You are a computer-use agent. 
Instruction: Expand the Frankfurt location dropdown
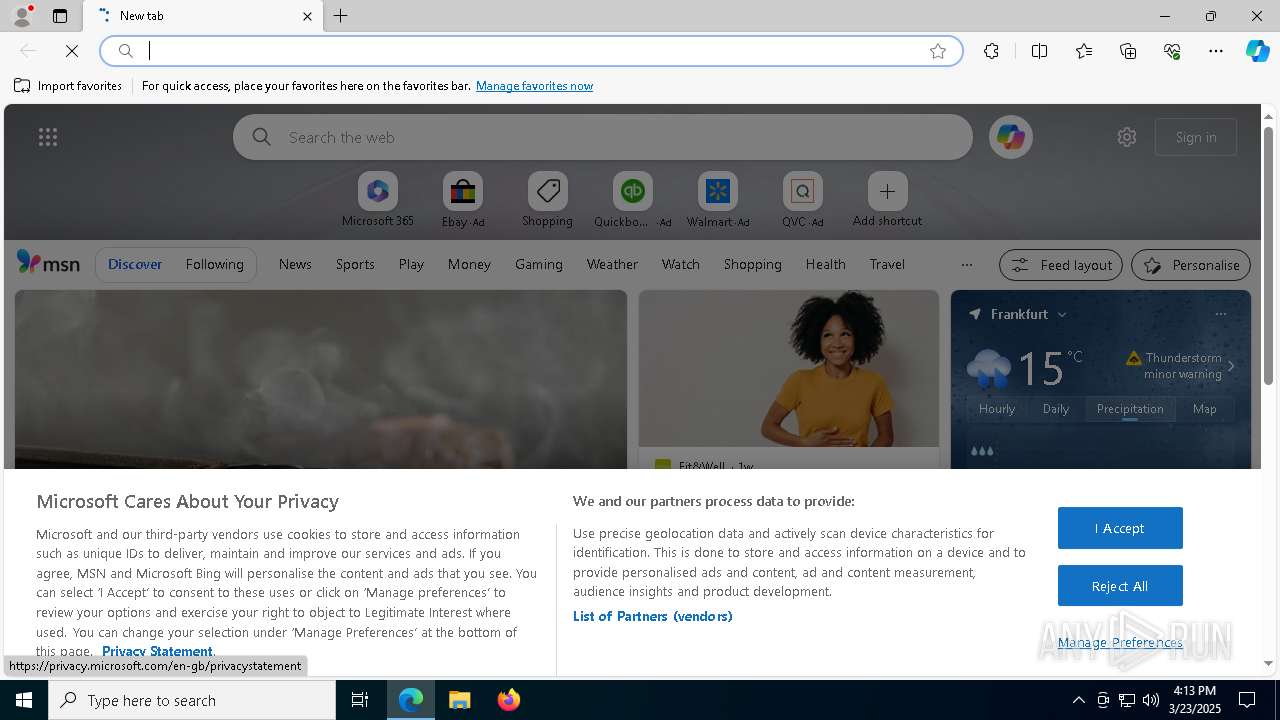1062,314
